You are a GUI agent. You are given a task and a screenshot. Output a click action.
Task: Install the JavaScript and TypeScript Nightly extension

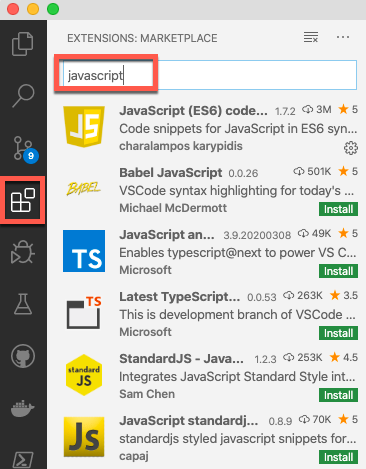click(338, 271)
